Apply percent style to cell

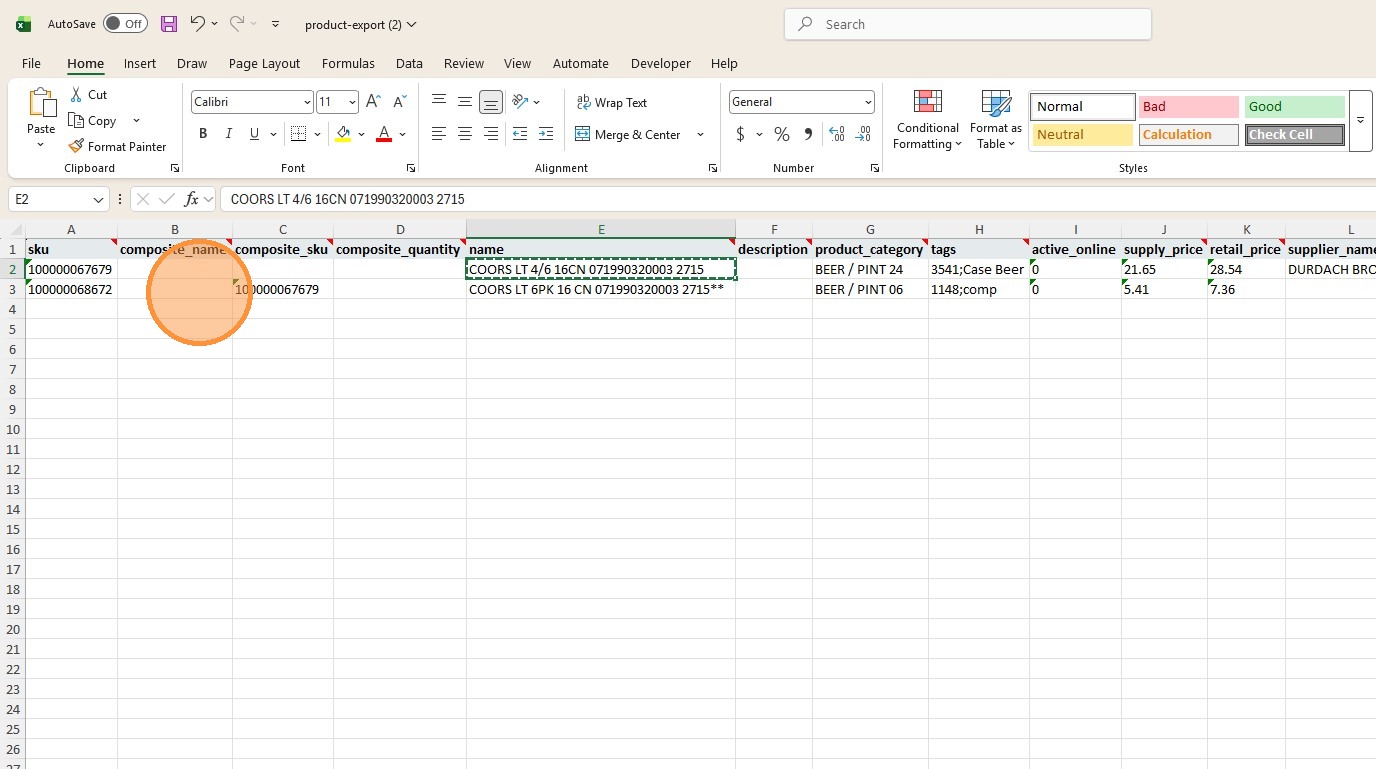782,134
